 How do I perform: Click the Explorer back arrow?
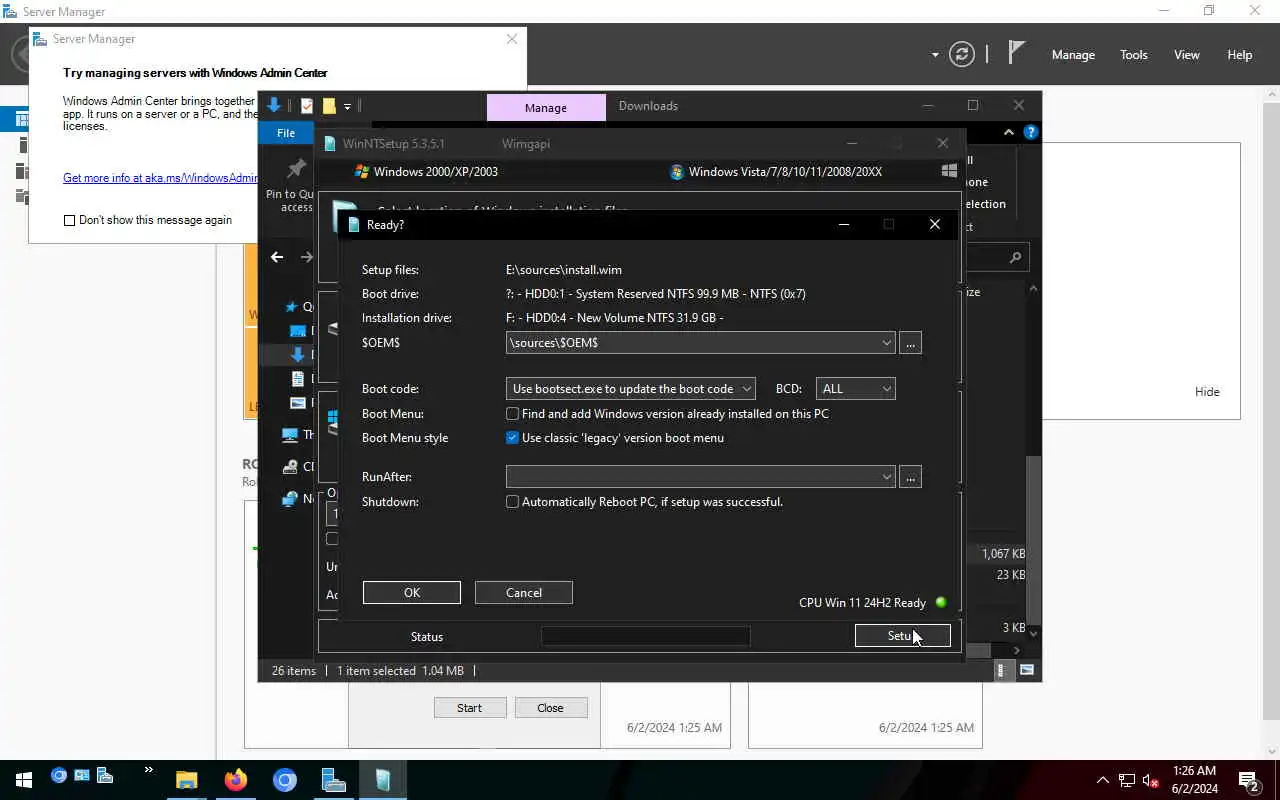pyautogui.click(x=277, y=257)
